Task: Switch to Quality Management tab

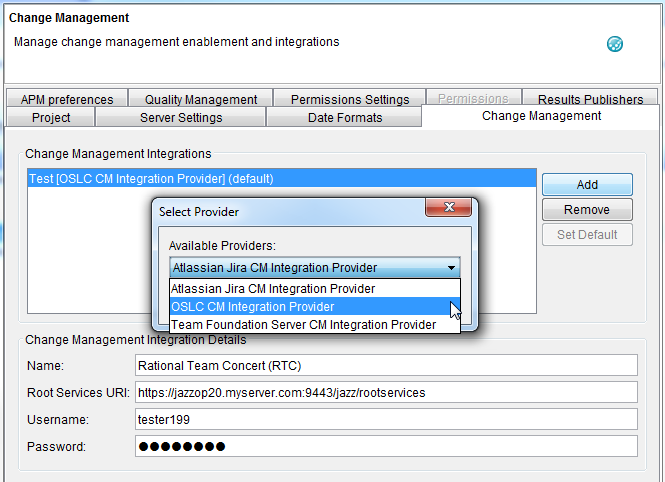Action: (x=201, y=98)
